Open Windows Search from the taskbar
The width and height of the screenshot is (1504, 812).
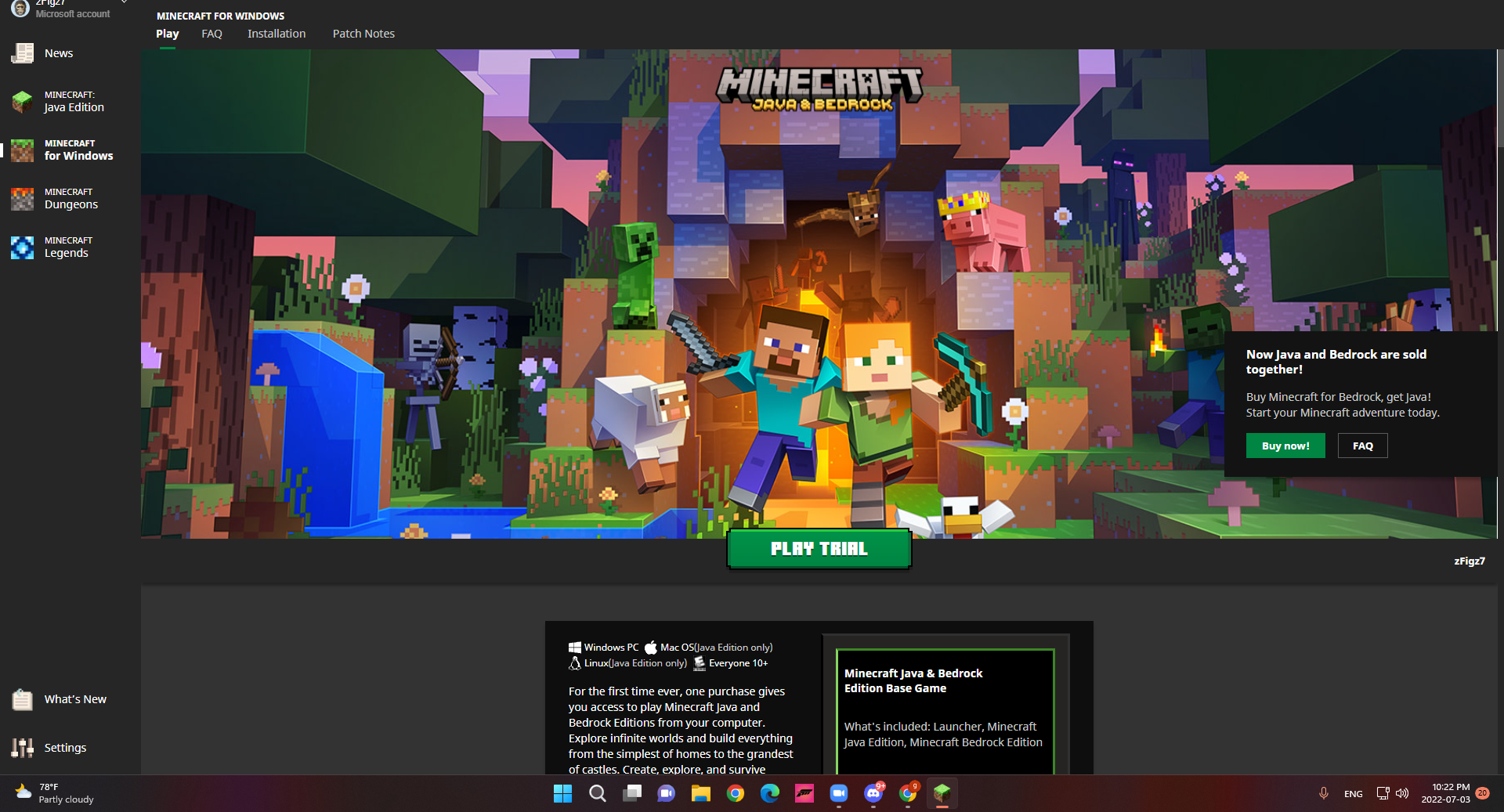[x=597, y=793]
